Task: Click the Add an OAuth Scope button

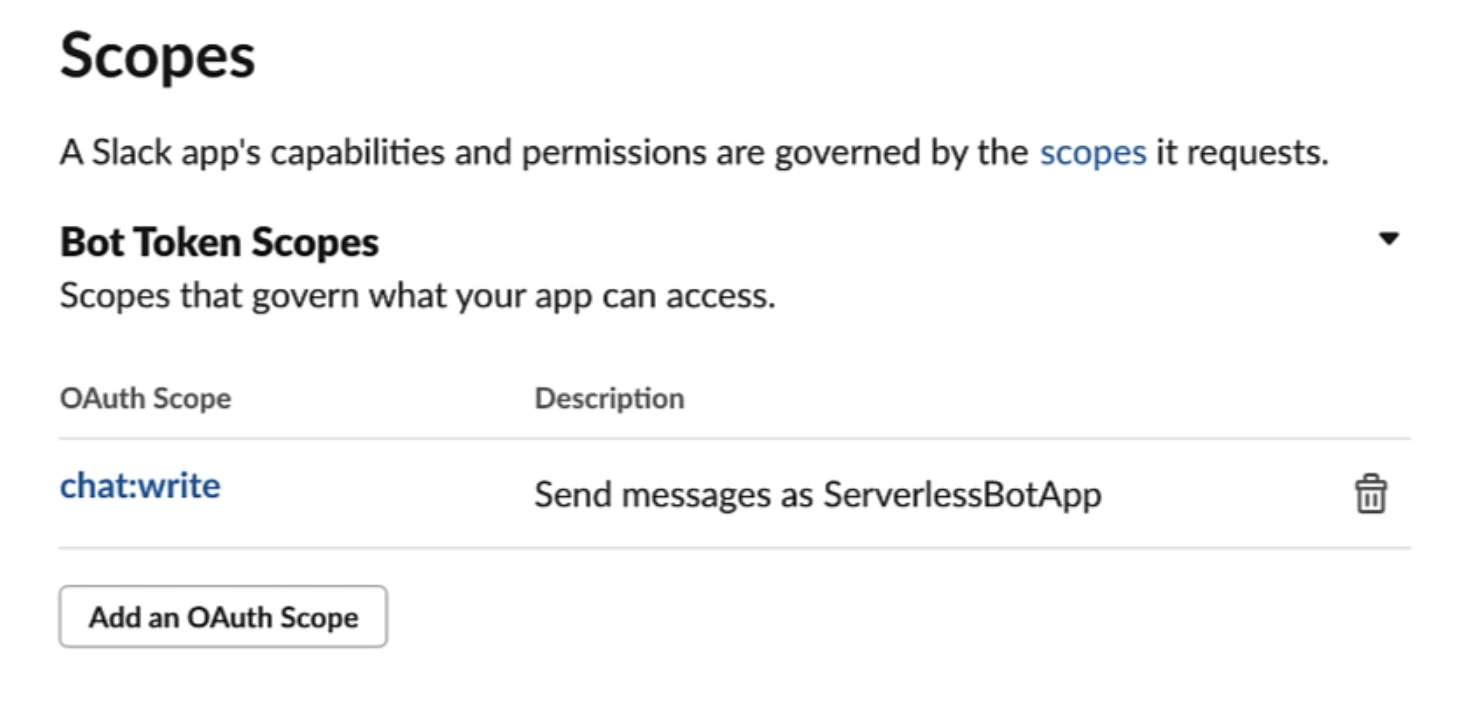Action: pyautogui.click(x=223, y=617)
